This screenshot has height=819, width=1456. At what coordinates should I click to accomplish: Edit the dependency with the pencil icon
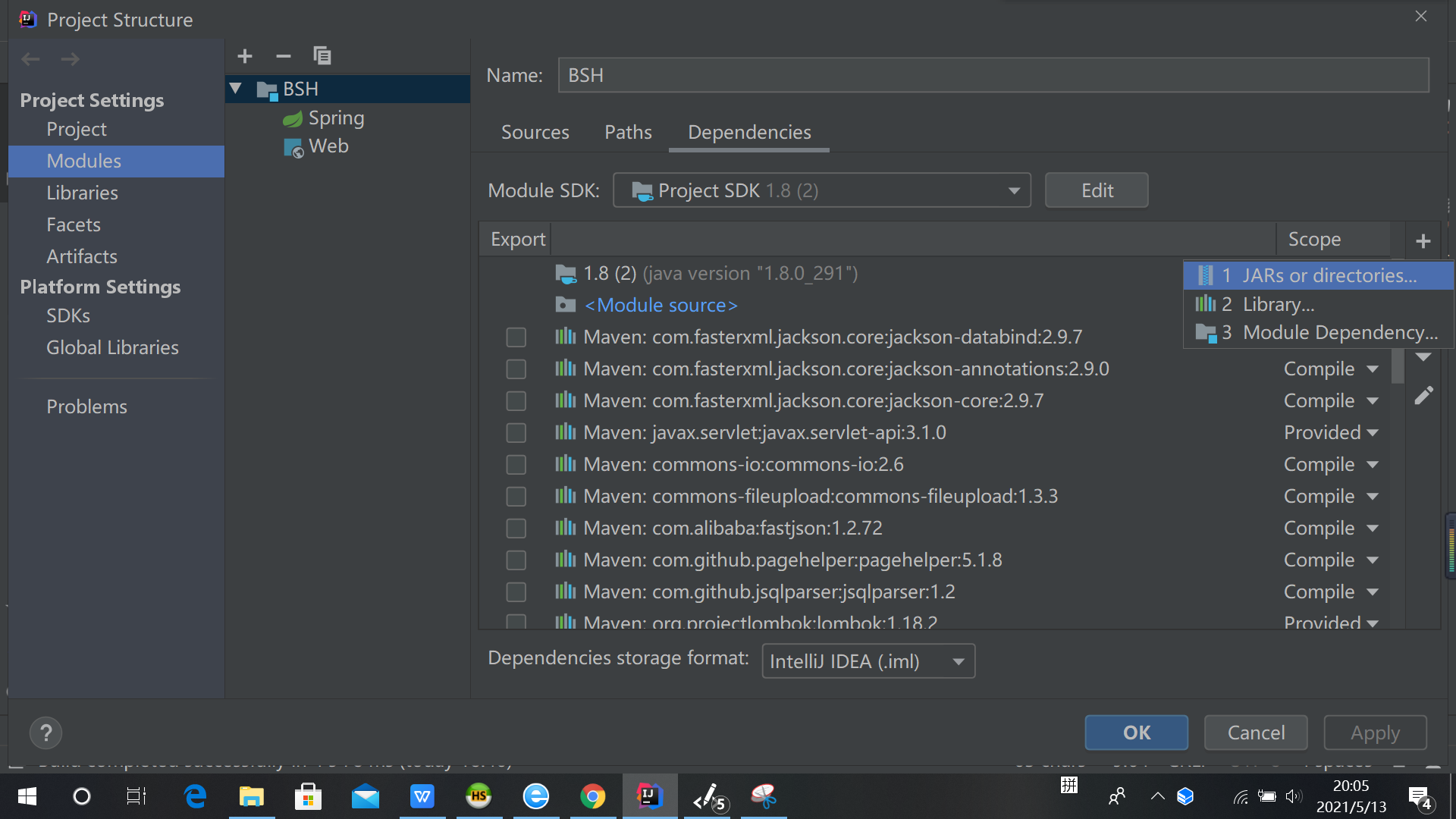coord(1425,395)
